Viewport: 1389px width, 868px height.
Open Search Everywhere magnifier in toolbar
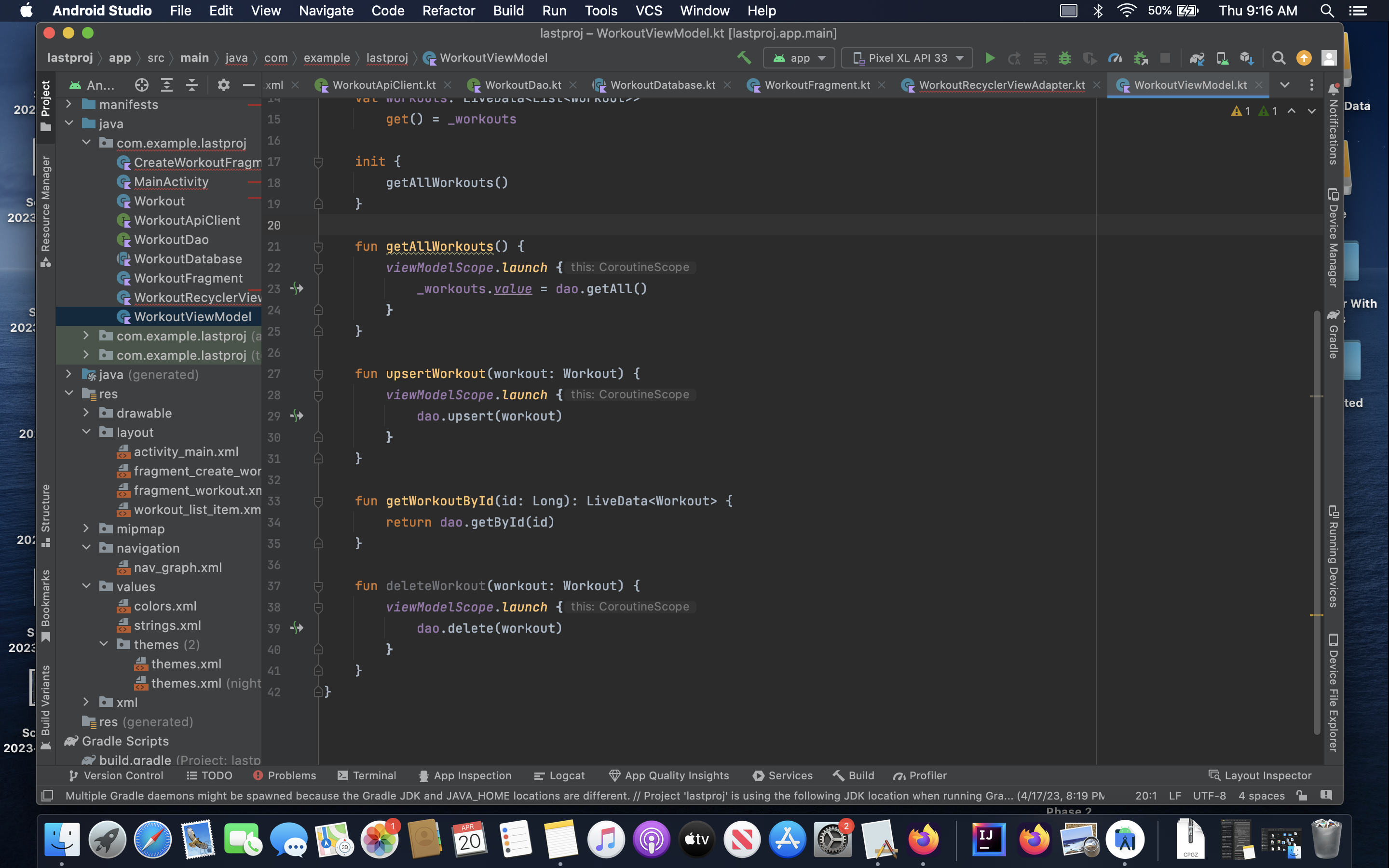pyautogui.click(x=1278, y=58)
